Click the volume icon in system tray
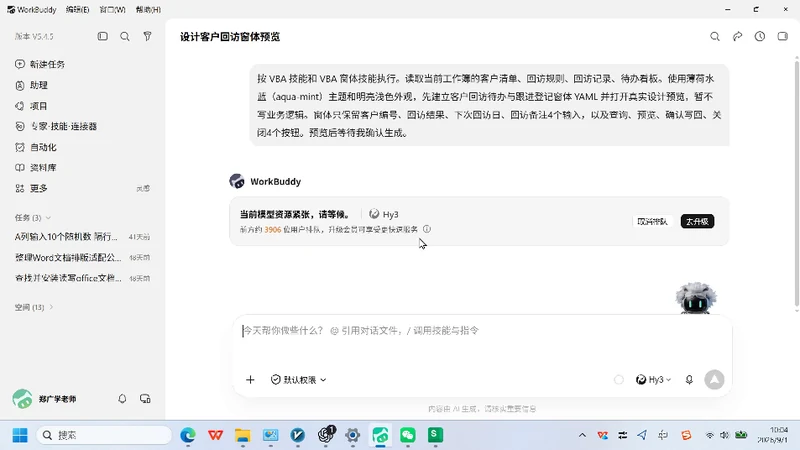The height and width of the screenshot is (450, 800). (724, 435)
